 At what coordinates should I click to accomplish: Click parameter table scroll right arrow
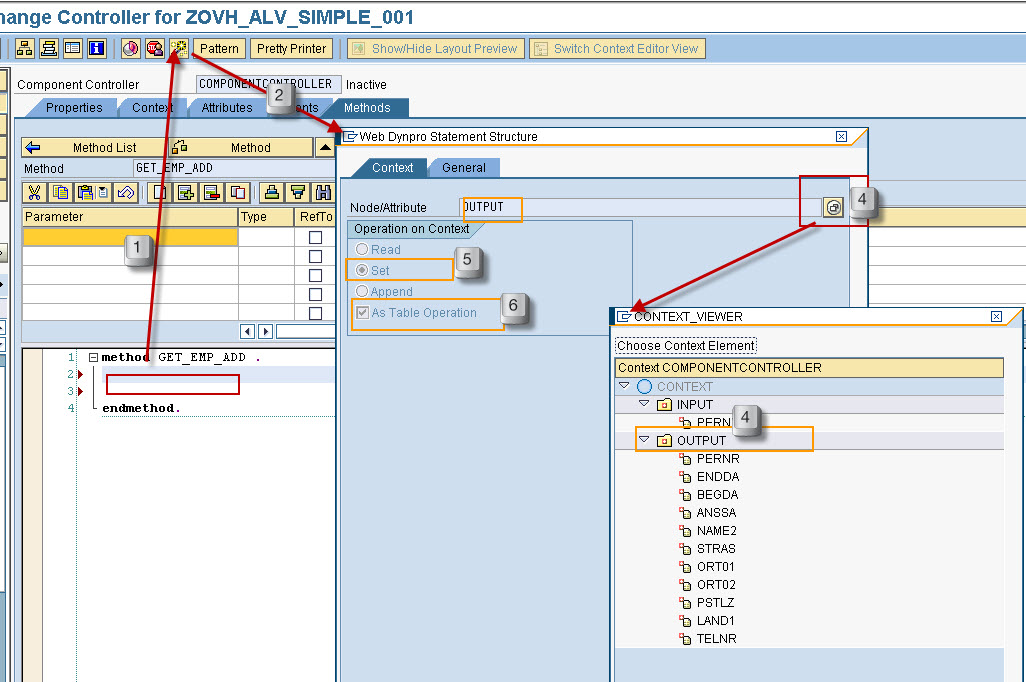pos(265,331)
